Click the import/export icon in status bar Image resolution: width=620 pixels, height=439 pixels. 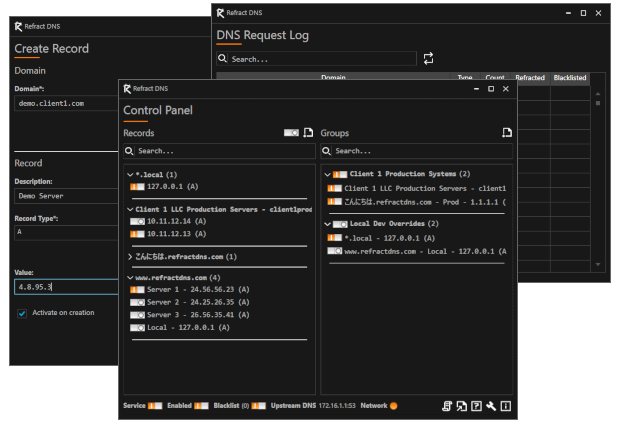pyautogui.click(x=461, y=406)
